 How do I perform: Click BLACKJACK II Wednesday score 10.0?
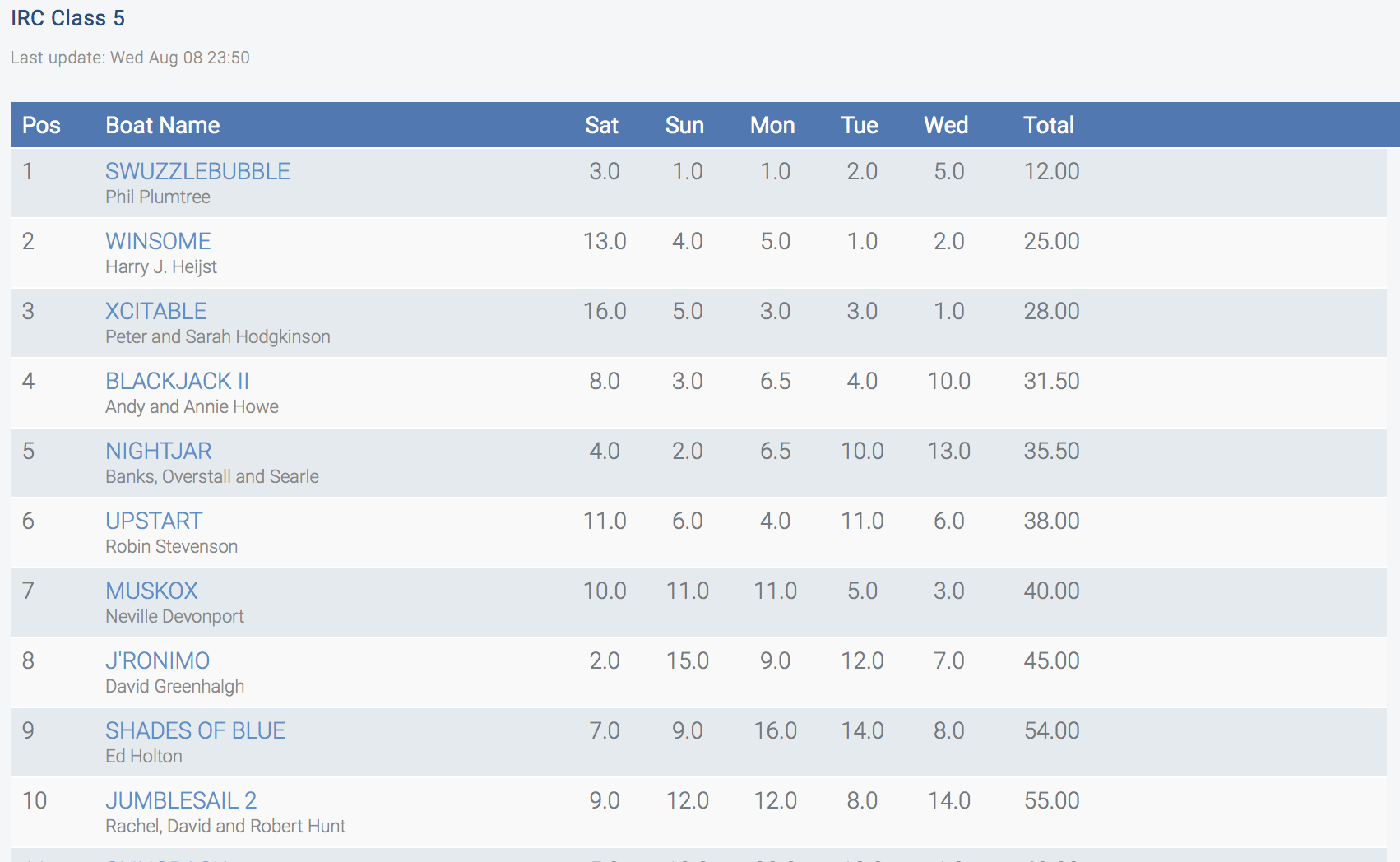[949, 381]
